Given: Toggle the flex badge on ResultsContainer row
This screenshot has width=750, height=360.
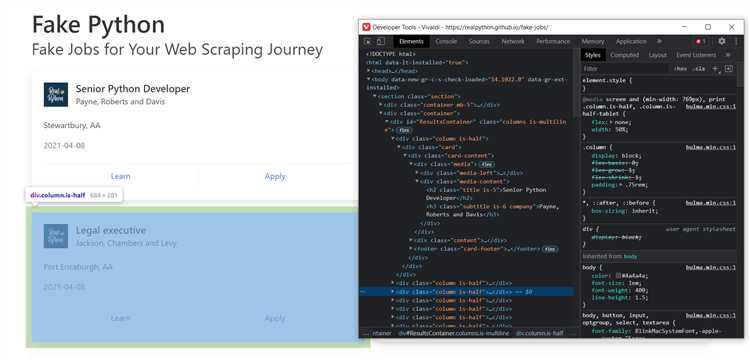Looking at the screenshot, I should click(404, 130).
